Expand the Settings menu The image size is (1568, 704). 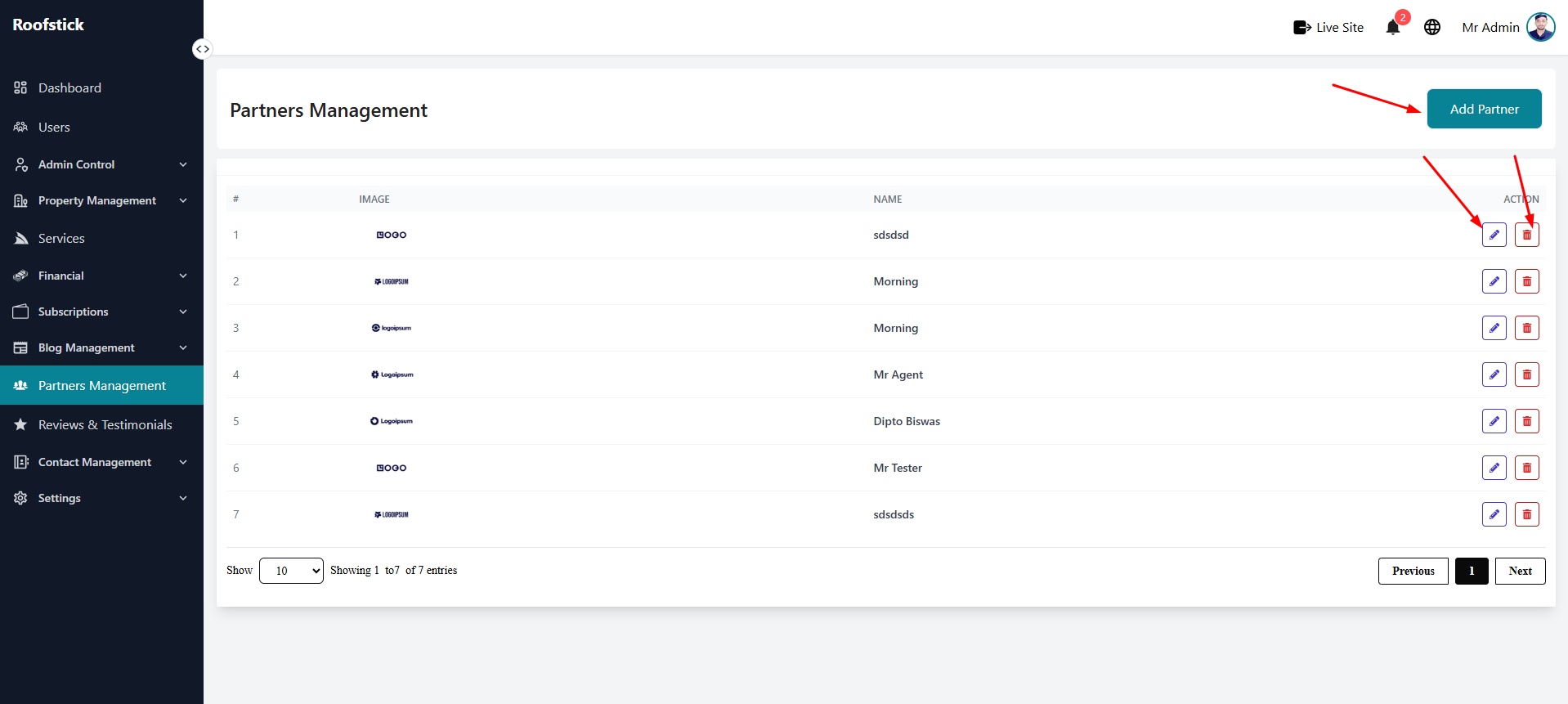[101, 498]
